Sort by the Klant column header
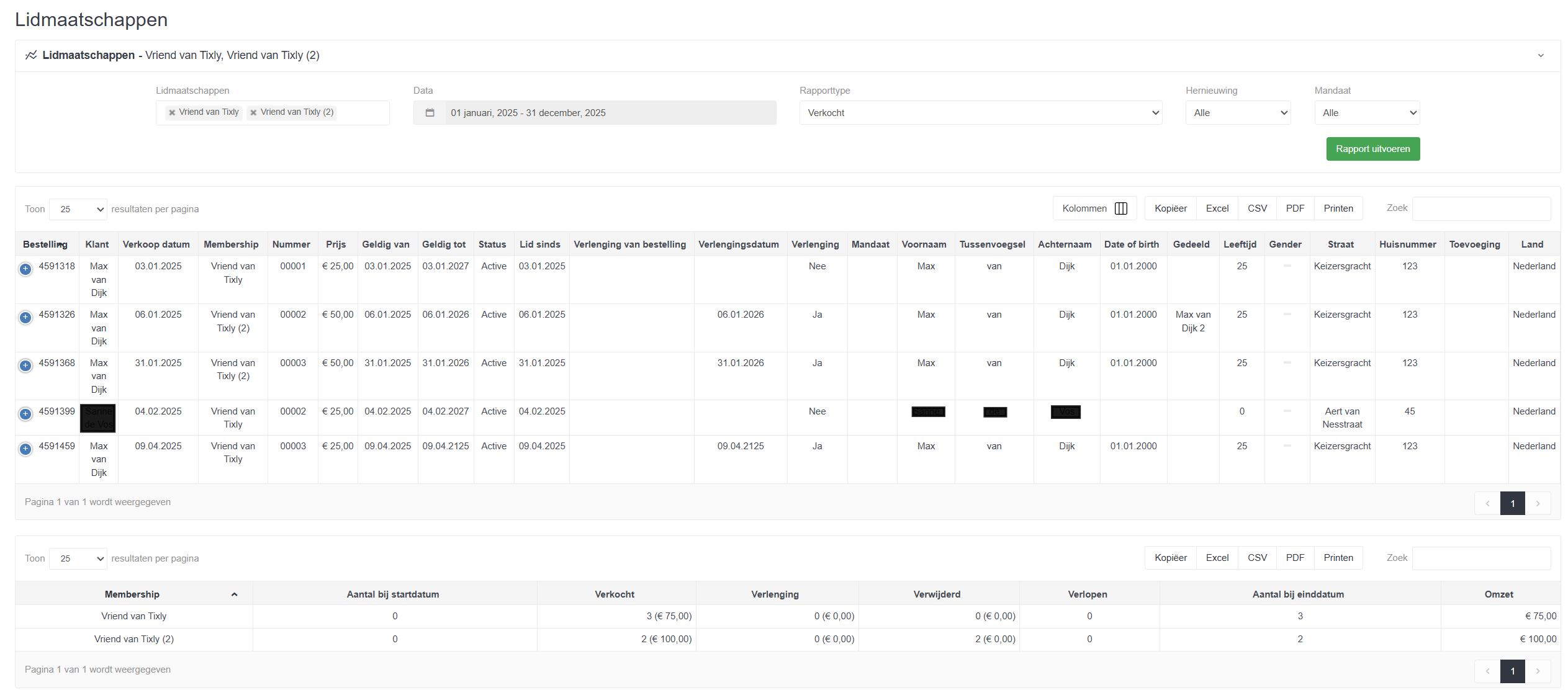This screenshot has width=1568, height=690. 97,244
